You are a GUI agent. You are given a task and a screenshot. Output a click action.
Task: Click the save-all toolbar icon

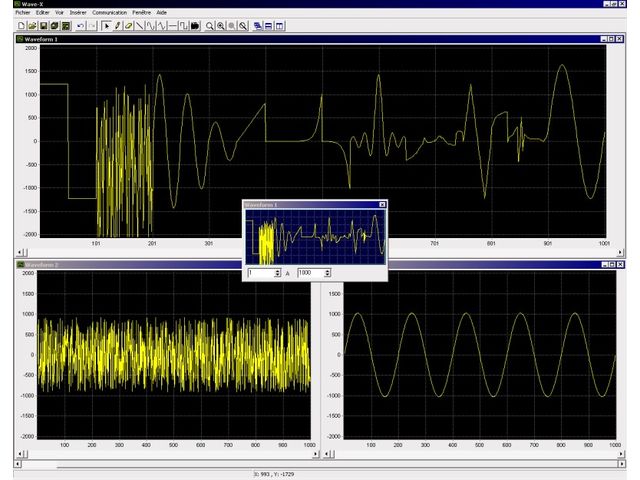click(x=54, y=26)
